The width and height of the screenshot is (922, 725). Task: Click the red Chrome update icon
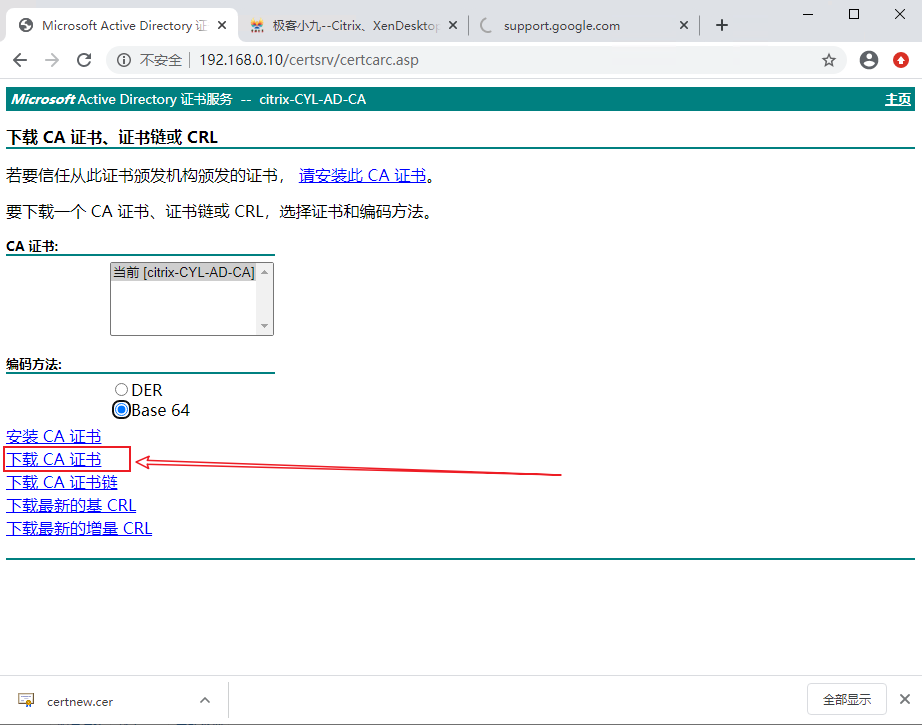[x=901, y=60]
